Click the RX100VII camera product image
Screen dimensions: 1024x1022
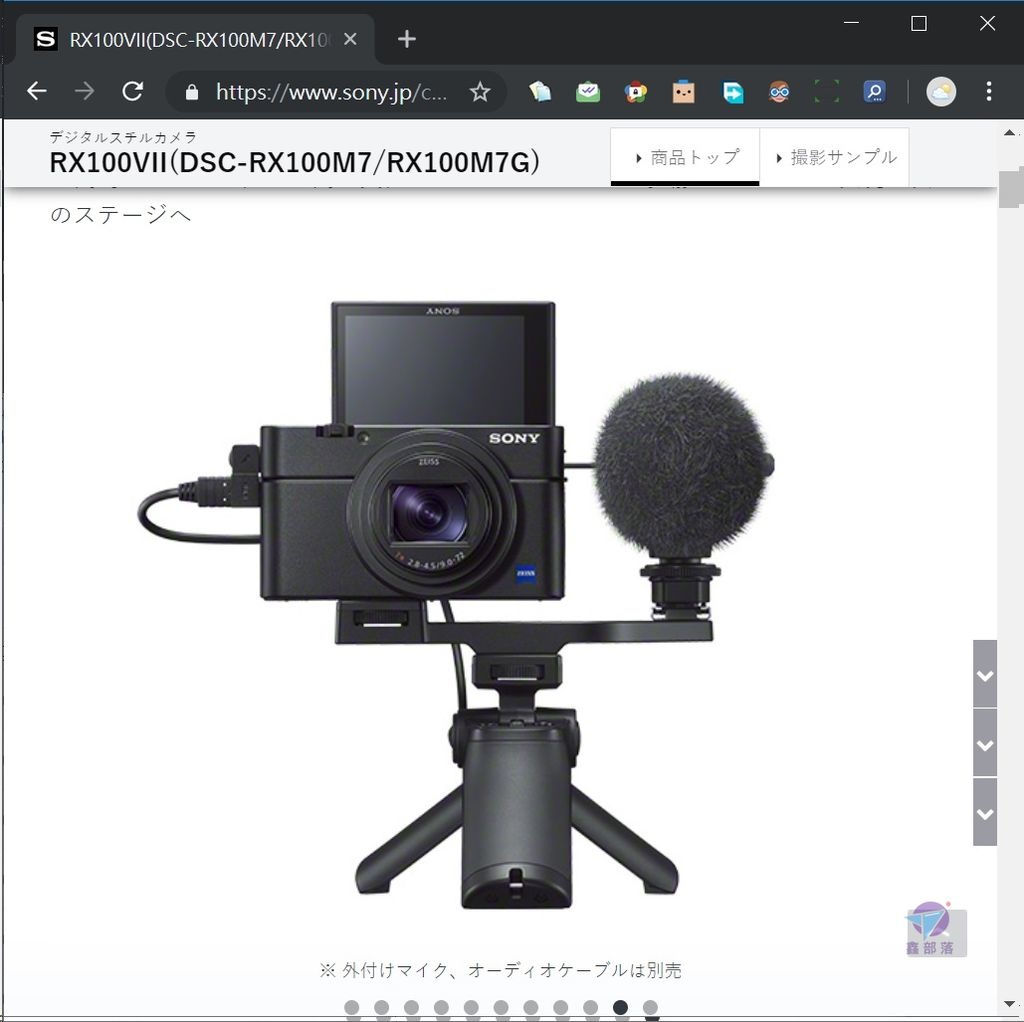click(x=456, y=604)
